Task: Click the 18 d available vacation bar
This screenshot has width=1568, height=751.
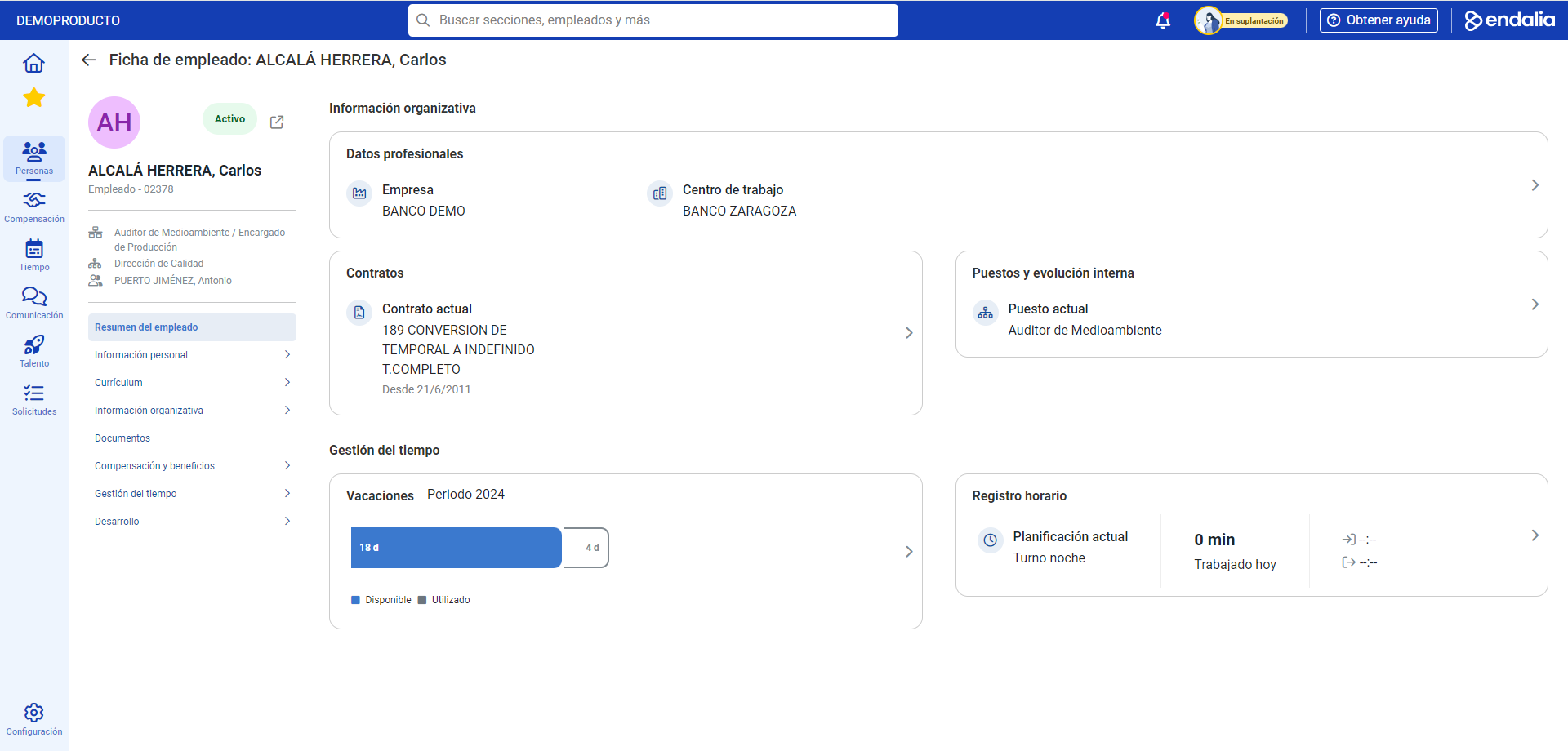Action: tap(457, 548)
